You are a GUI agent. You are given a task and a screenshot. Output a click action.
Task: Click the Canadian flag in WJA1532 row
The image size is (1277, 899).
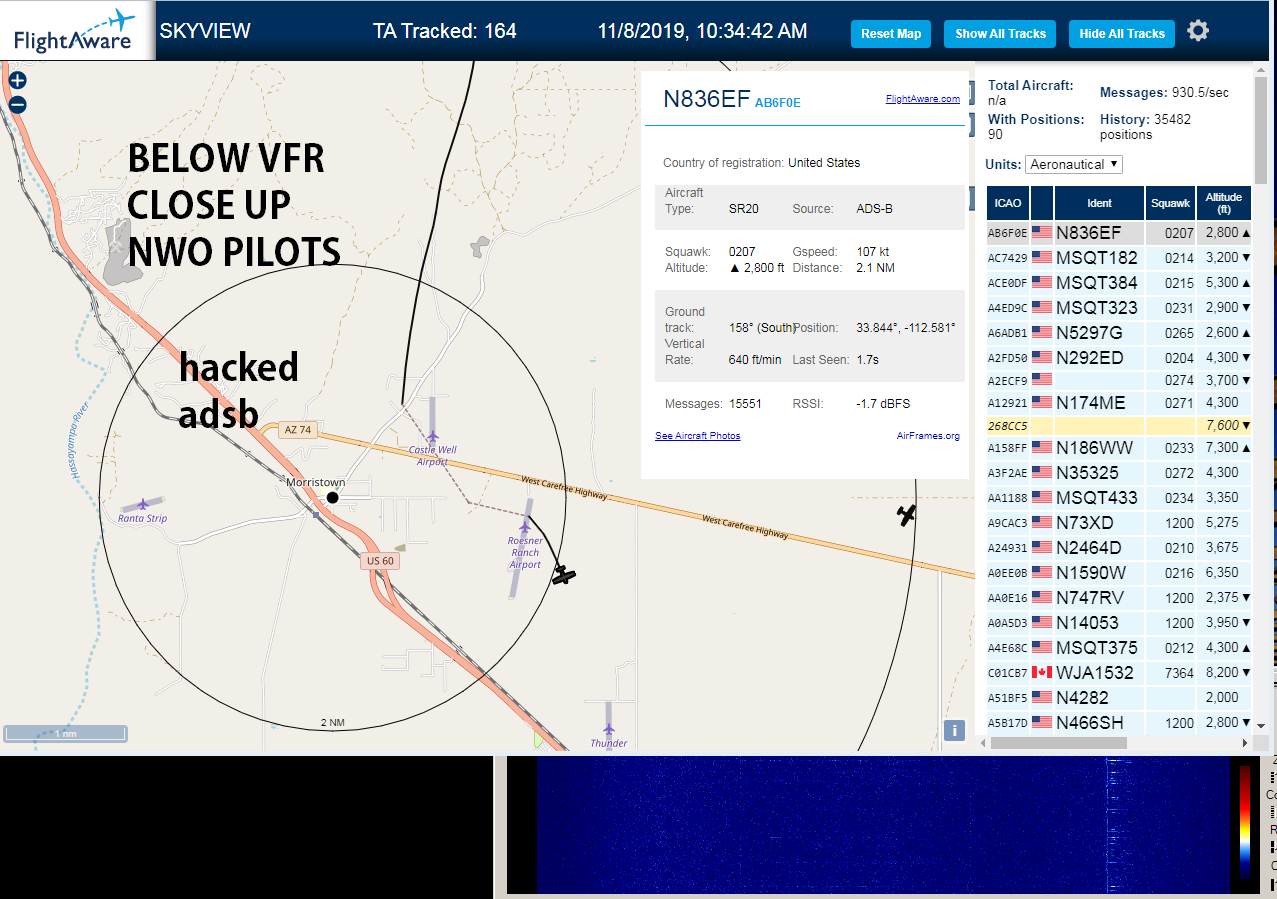pos(1042,672)
